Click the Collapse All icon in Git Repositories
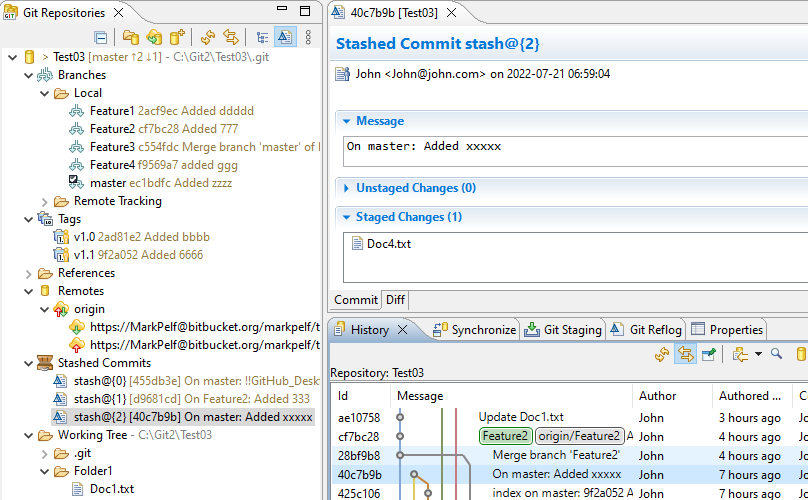Screen dimensions: 808x500 pos(101,37)
